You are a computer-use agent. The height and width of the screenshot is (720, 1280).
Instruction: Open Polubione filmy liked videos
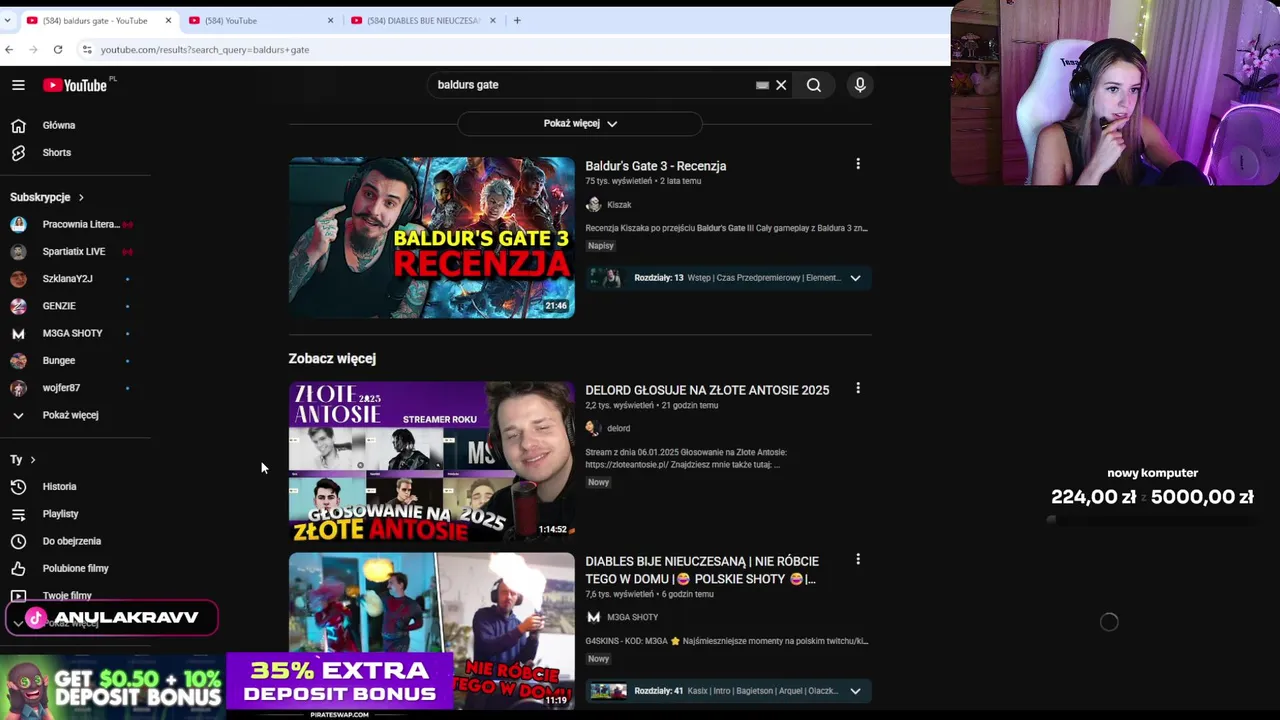pyautogui.click(x=76, y=568)
